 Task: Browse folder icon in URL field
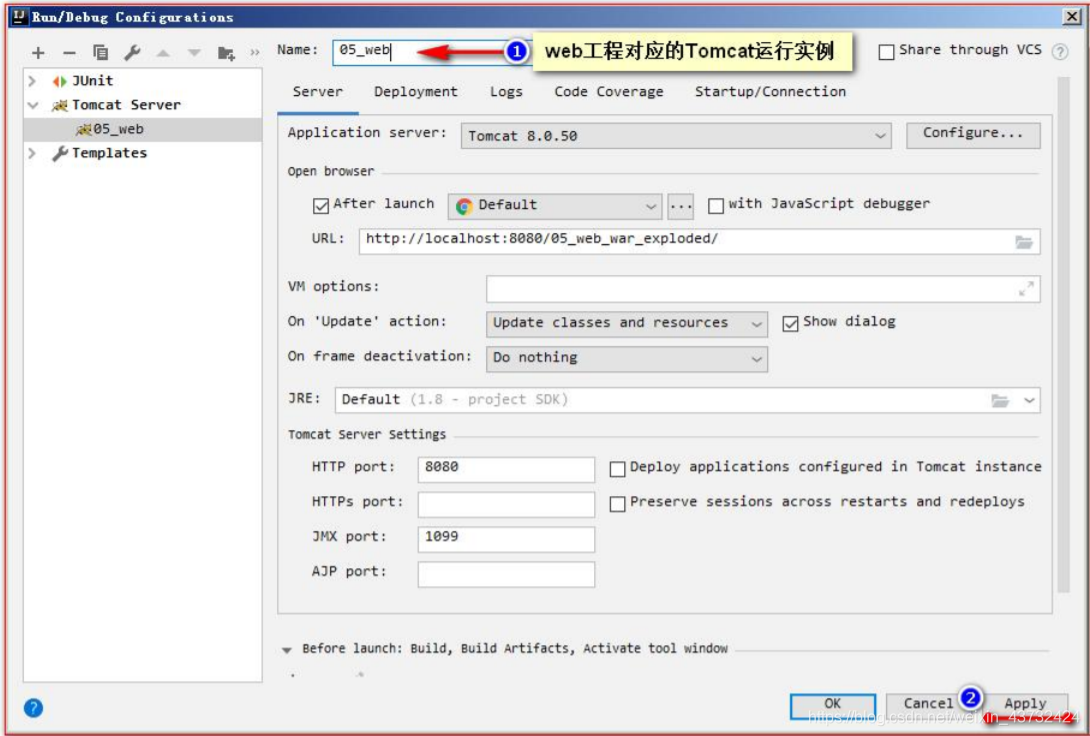tap(1023, 242)
